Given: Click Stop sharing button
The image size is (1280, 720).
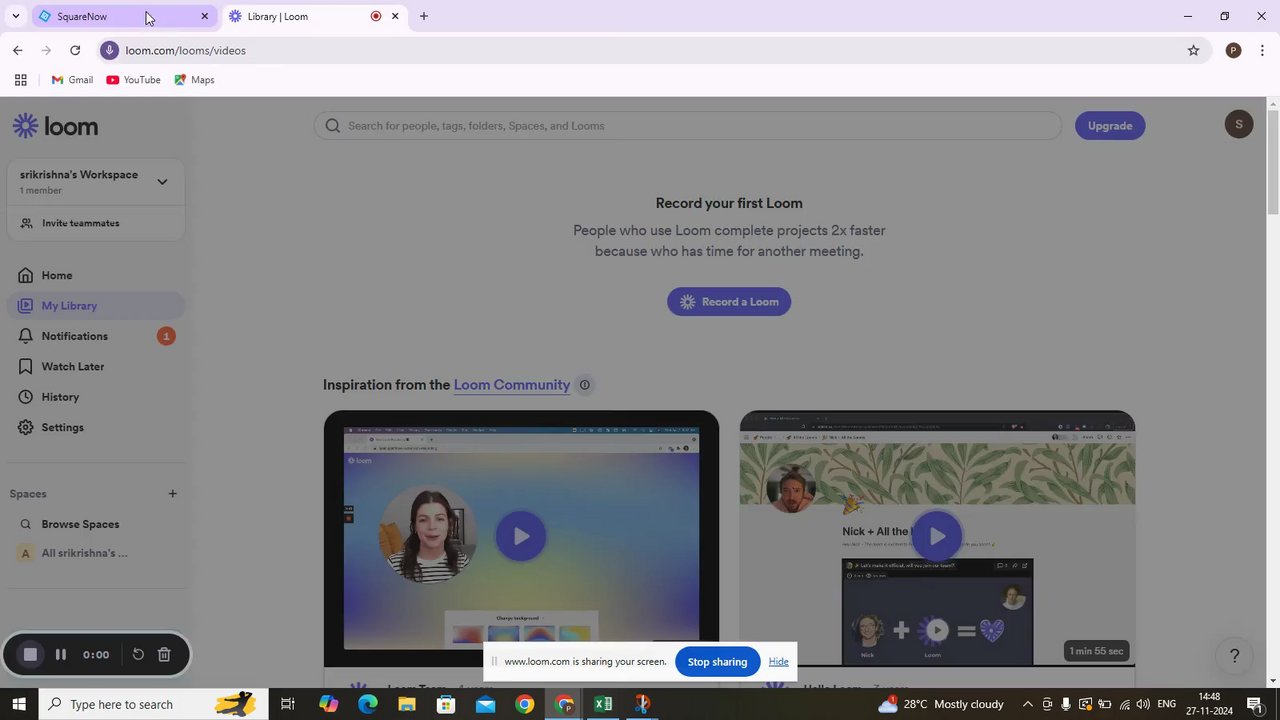Looking at the screenshot, I should coord(717,662).
